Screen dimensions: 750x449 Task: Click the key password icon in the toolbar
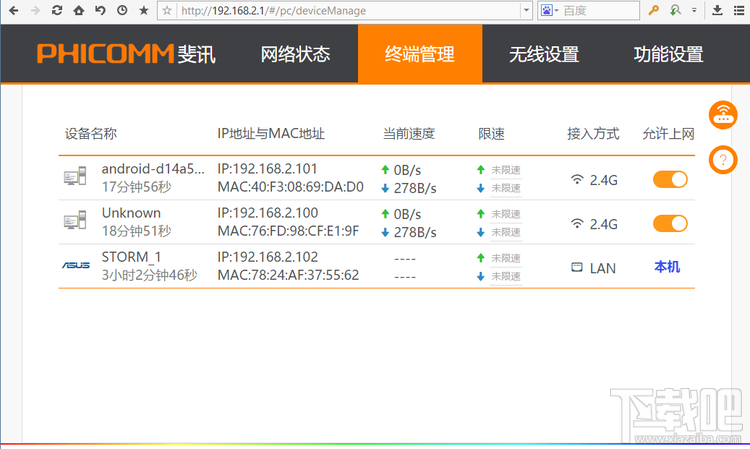point(653,10)
